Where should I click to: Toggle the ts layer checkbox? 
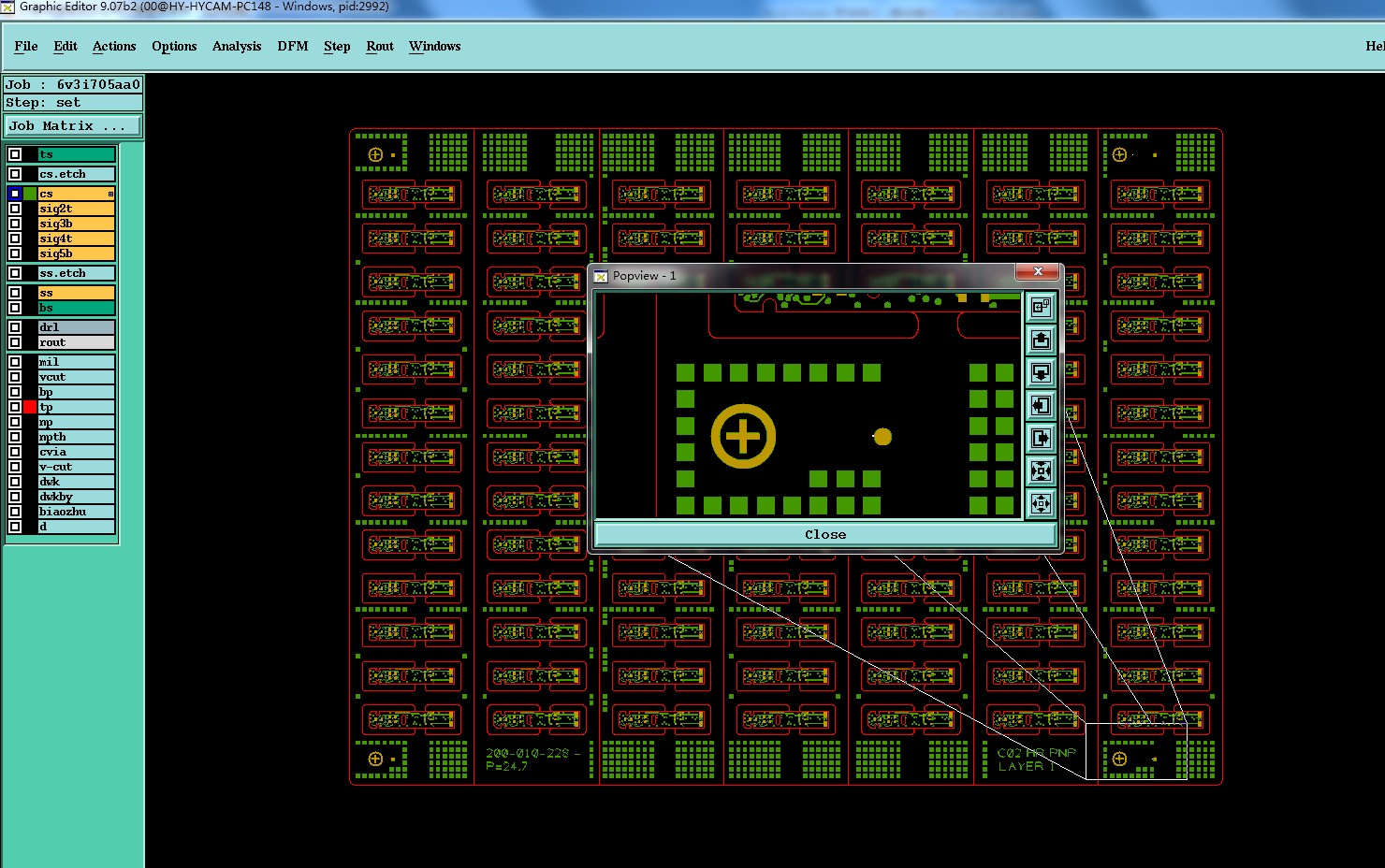(x=15, y=154)
